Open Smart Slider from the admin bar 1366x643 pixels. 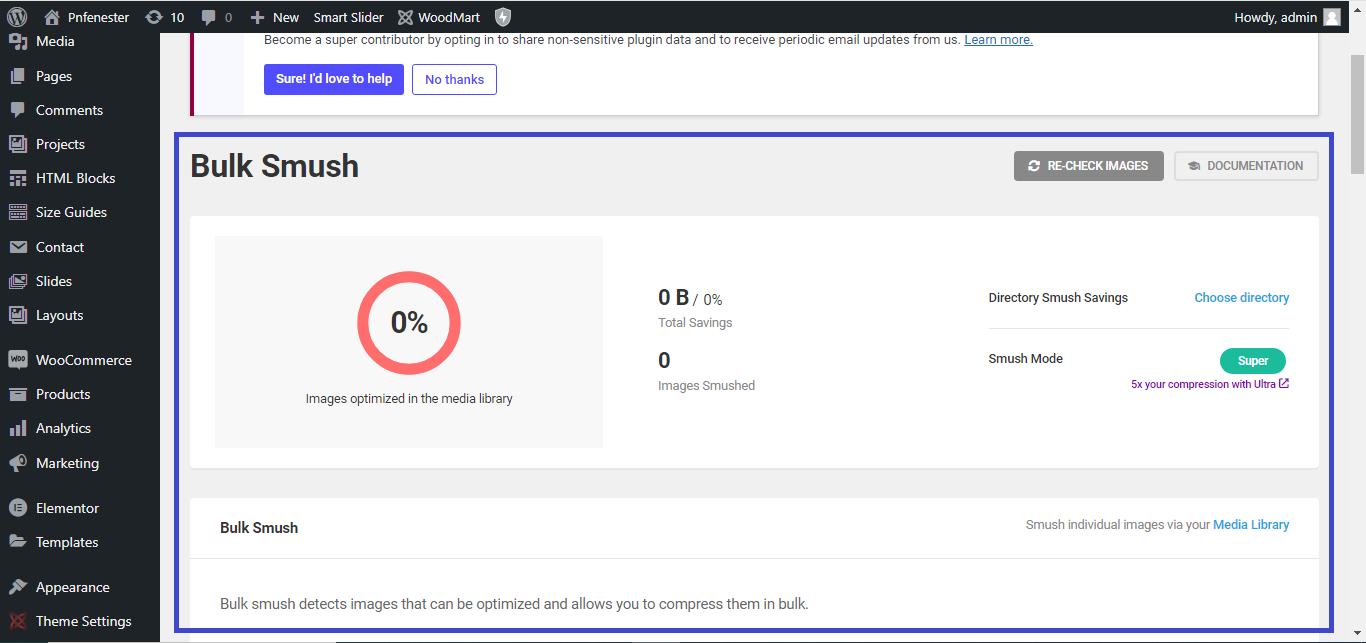(x=348, y=17)
